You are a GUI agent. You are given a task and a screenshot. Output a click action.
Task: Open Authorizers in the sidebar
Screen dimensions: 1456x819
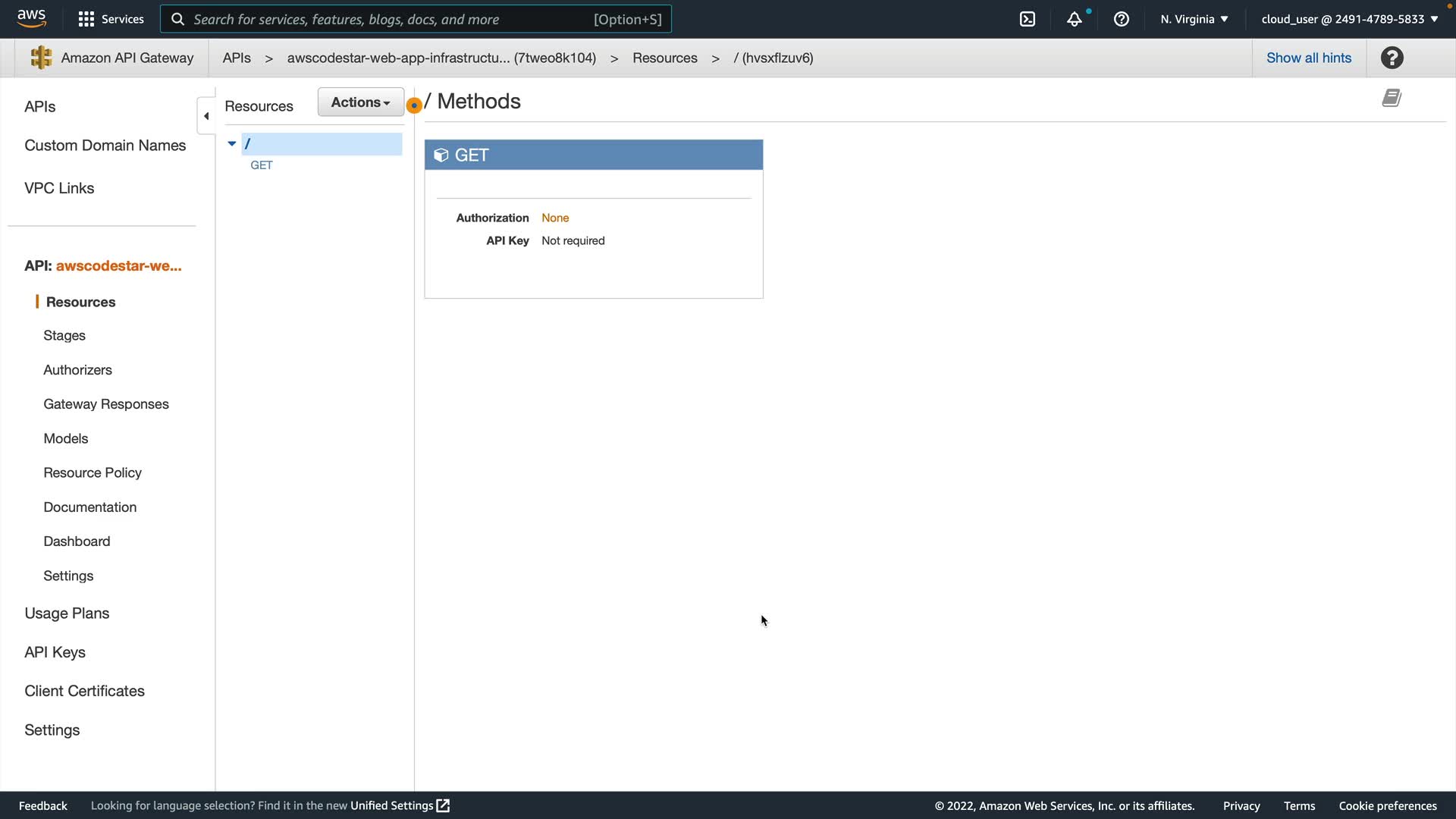point(77,370)
